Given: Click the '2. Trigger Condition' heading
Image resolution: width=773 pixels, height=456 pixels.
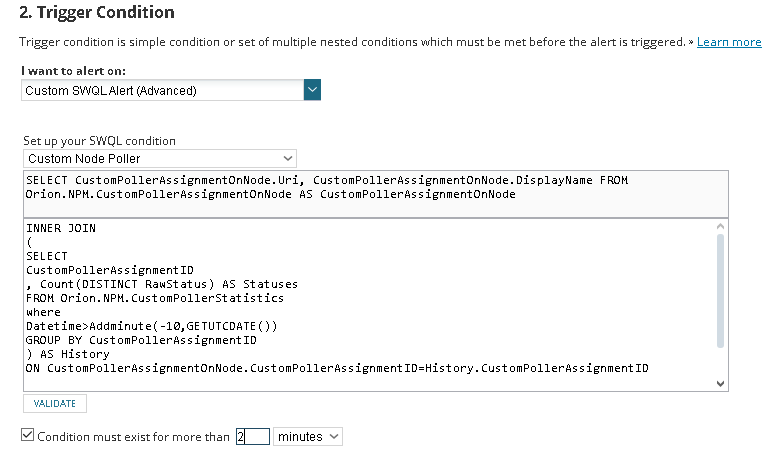Looking at the screenshot, I should pyautogui.click(x=97, y=13).
